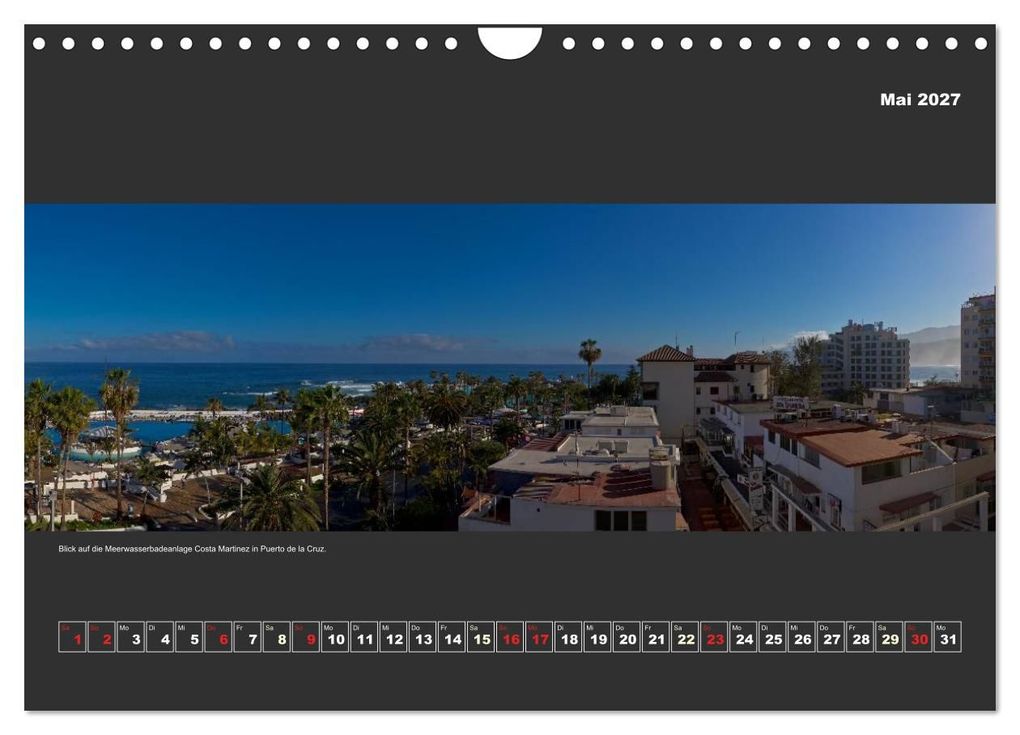The image size is (1020, 735).
Task: Select red Sunday day 9
Action: coord(306,637)
